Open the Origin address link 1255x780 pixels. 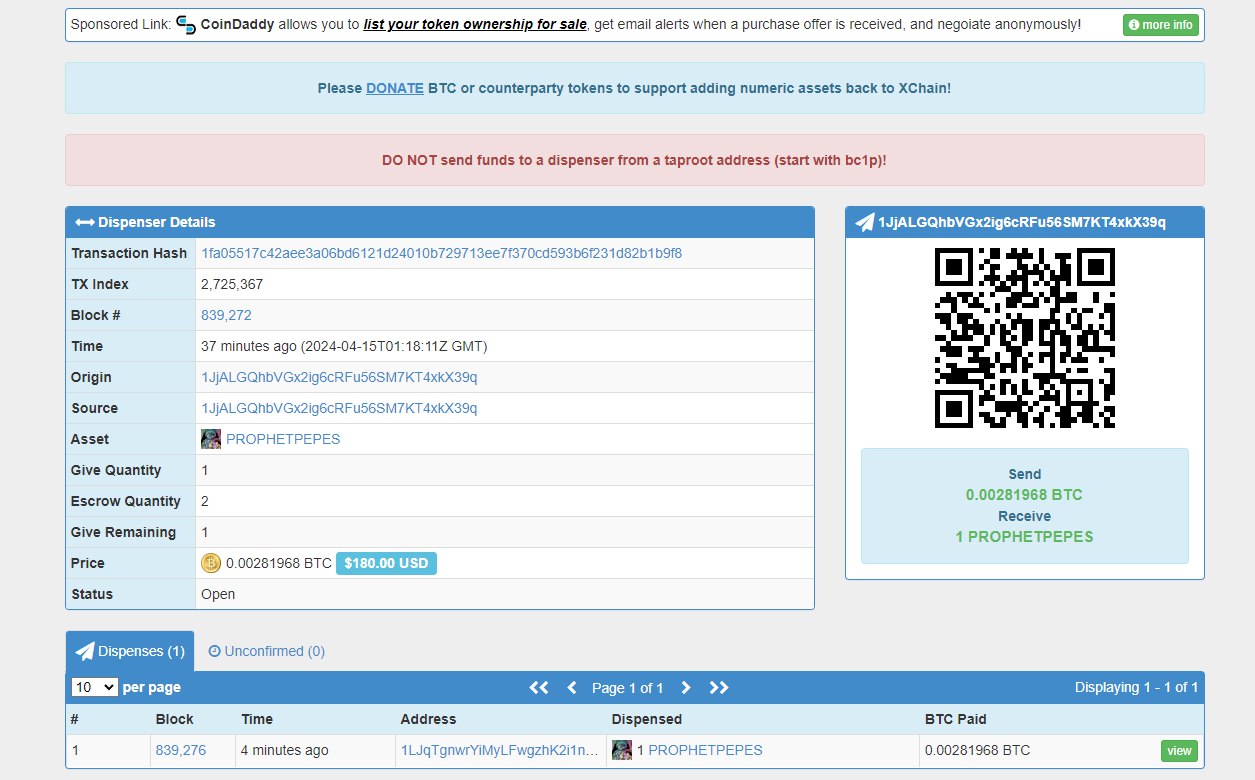[340, 377]
